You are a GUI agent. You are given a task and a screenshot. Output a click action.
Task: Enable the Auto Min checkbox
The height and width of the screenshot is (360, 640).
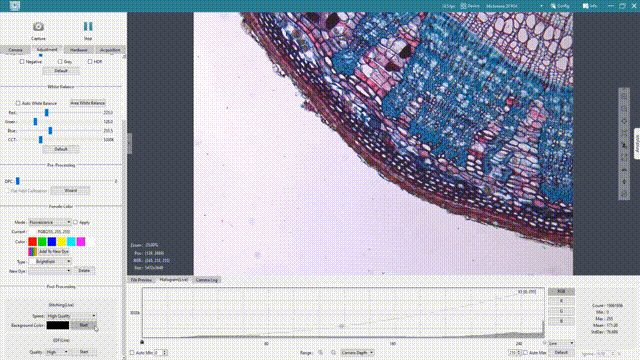132,353
